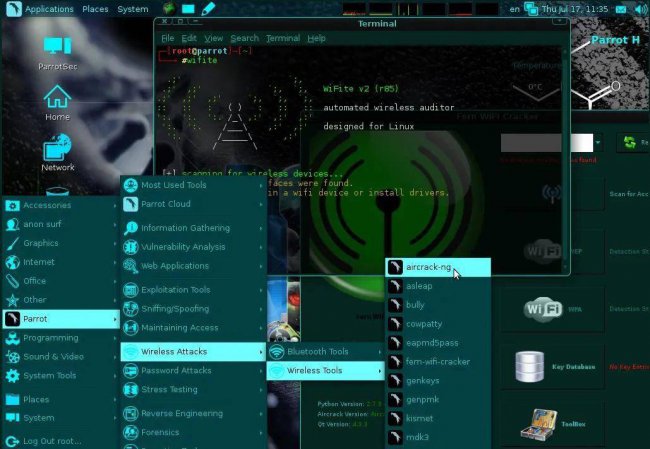Click the Terminal window vertical scrollbar
Image resolution: width=650 pixels, height=449 pixels.
pyautogui.click(x=564, y=159)
